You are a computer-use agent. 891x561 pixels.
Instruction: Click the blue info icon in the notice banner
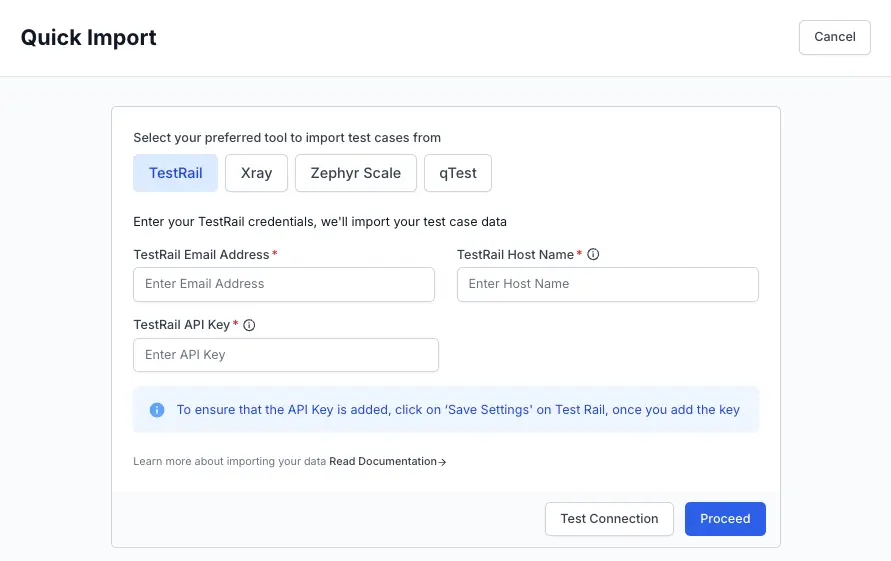pyautogui.click(x=157, y=410)
